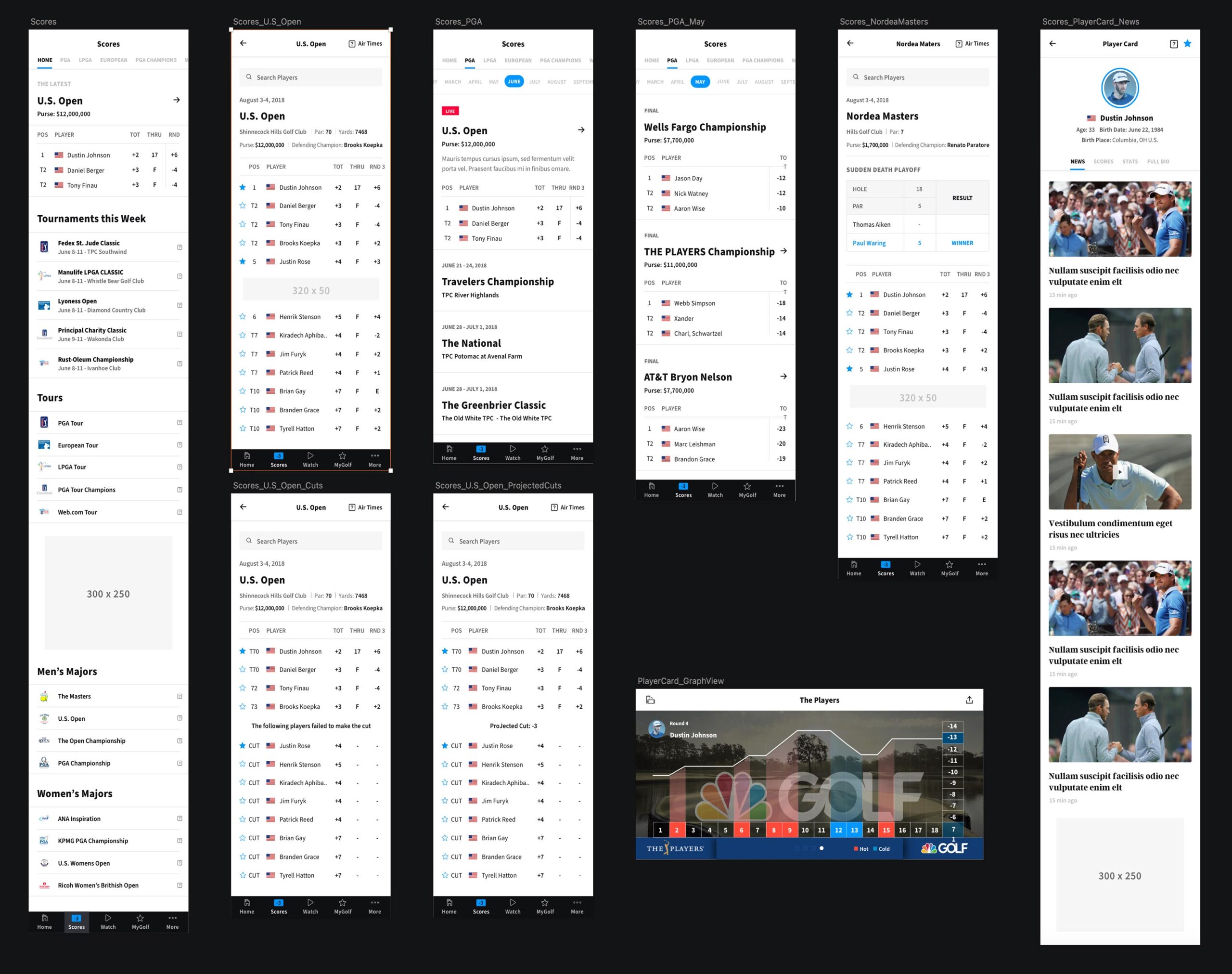Switch to the STATS tab on Player Card

(x=1129, y=161)
